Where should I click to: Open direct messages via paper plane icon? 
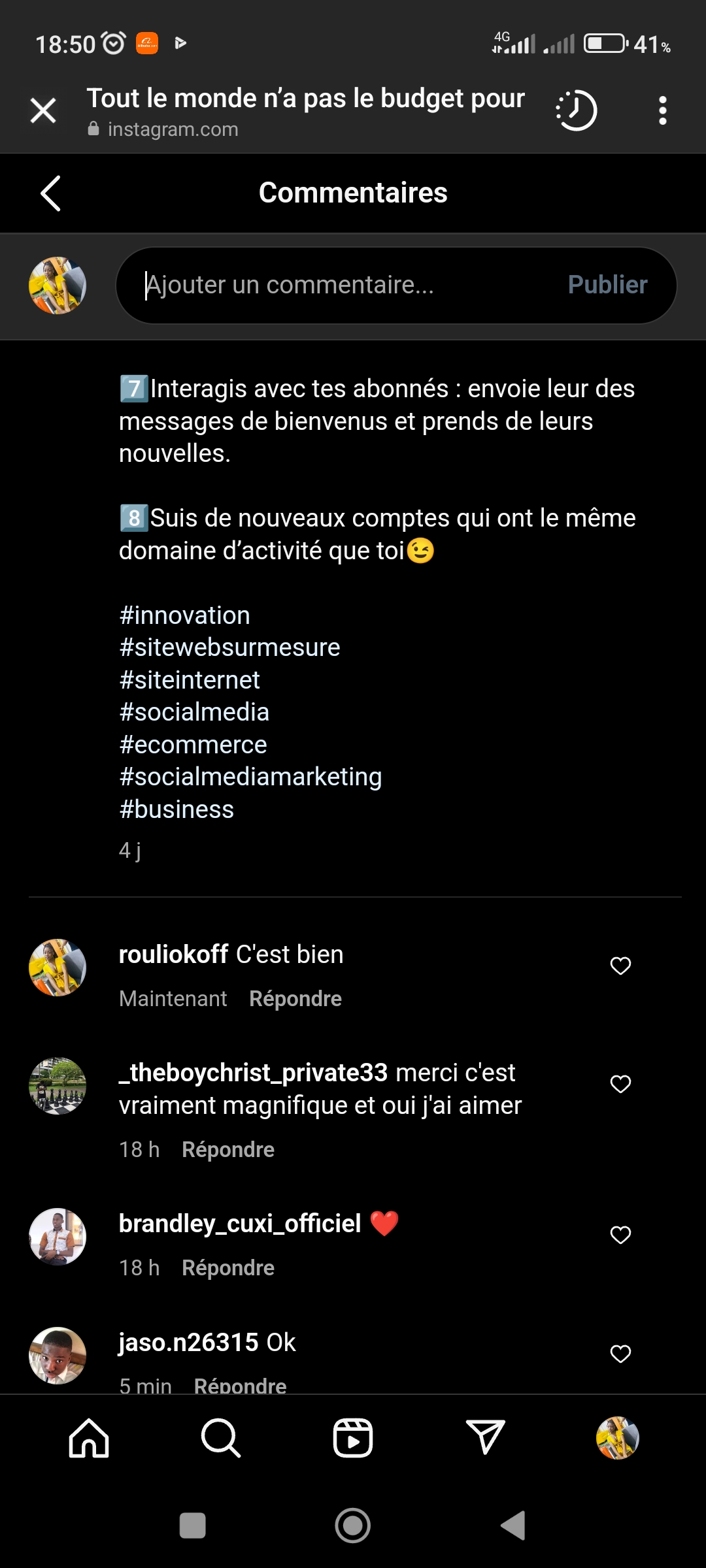485,1438
